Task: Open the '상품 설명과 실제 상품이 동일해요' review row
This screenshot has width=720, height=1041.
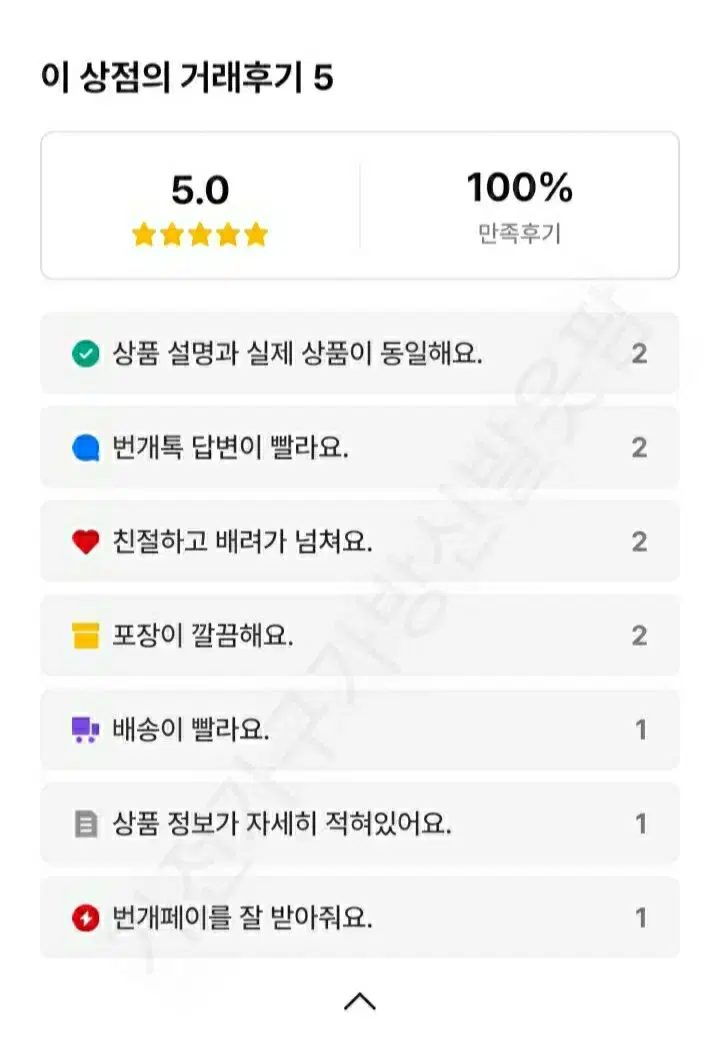Action: [x=360, y=353]
